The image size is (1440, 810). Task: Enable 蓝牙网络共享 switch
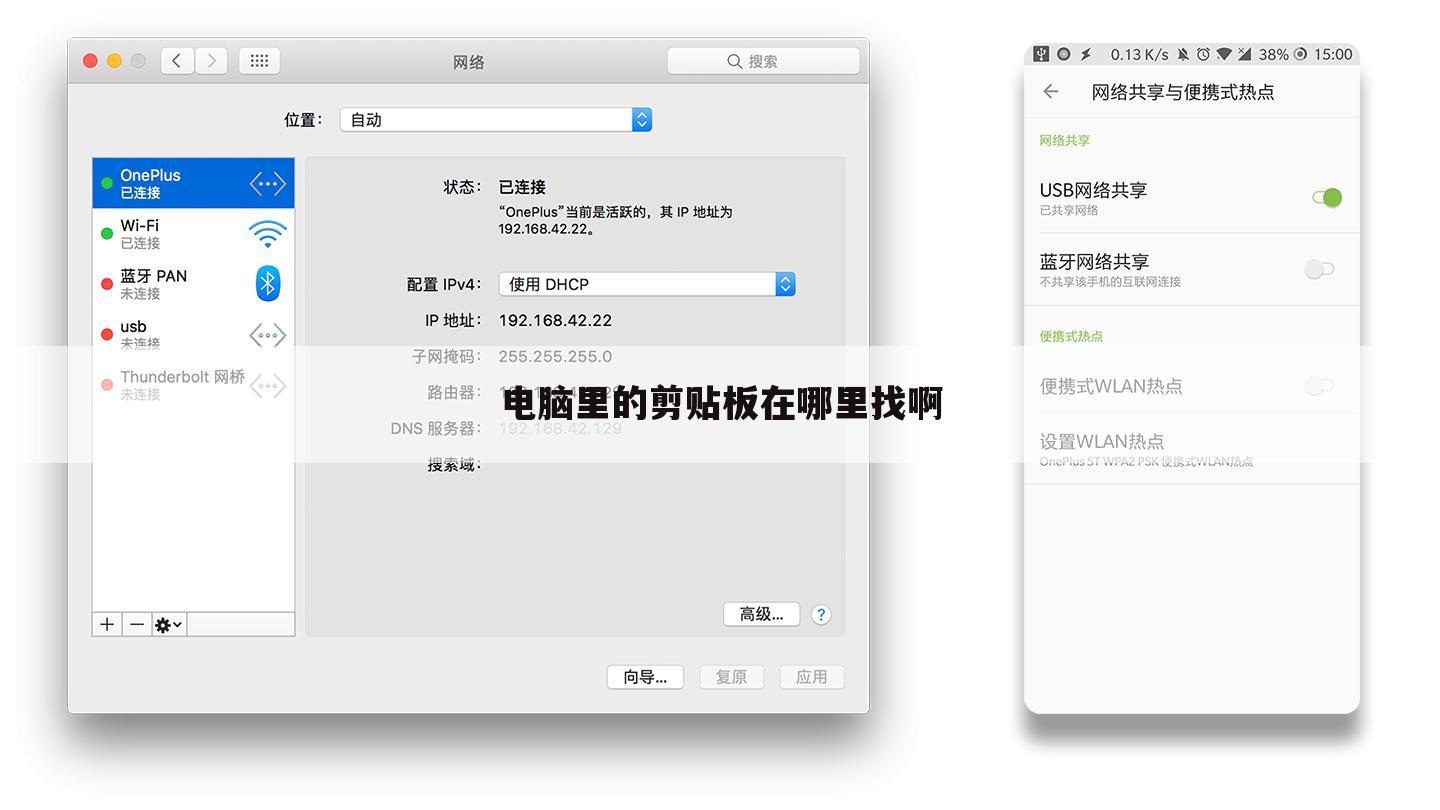click(x=1320, y=269)
